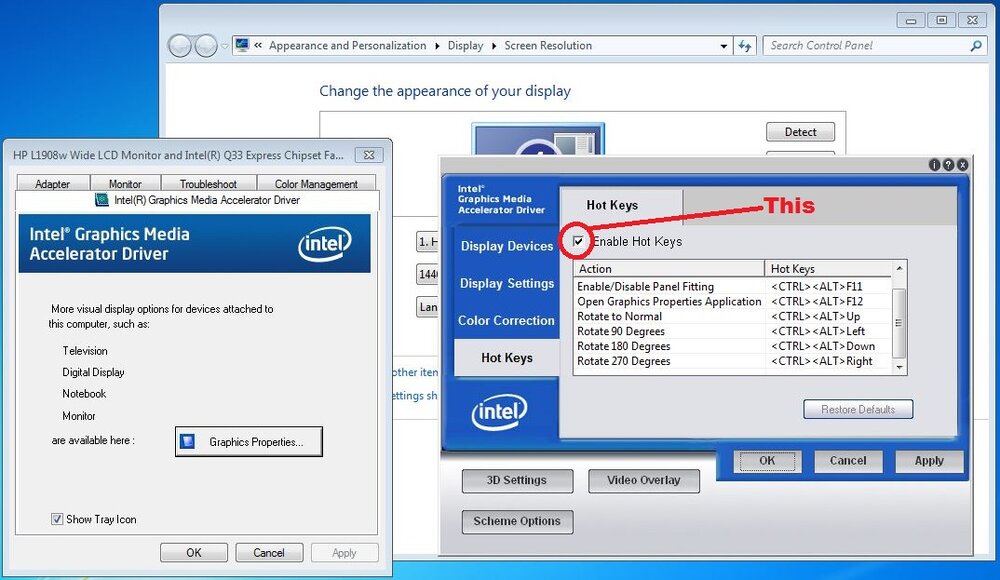Click OK in monitor properties dialog

[194, 553]
